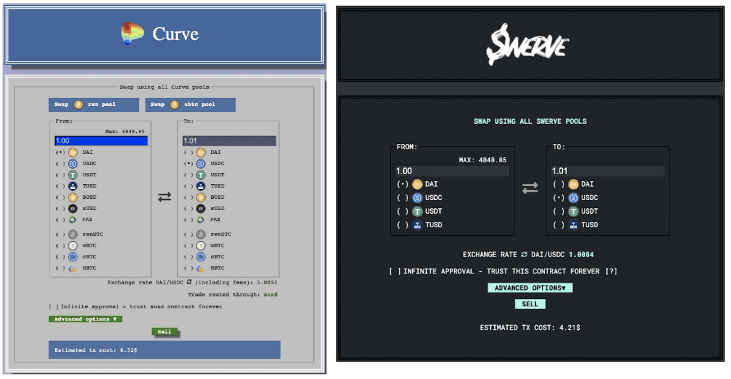
Task: Click the Sell button in Swerve
Action: tap(530, 304)
